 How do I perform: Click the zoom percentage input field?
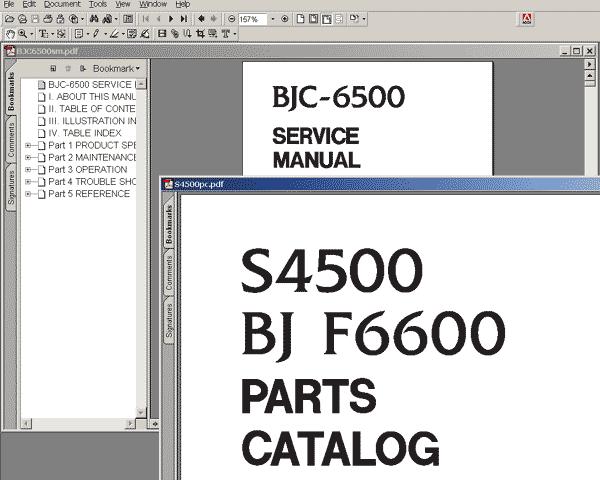tap(252, 19)
